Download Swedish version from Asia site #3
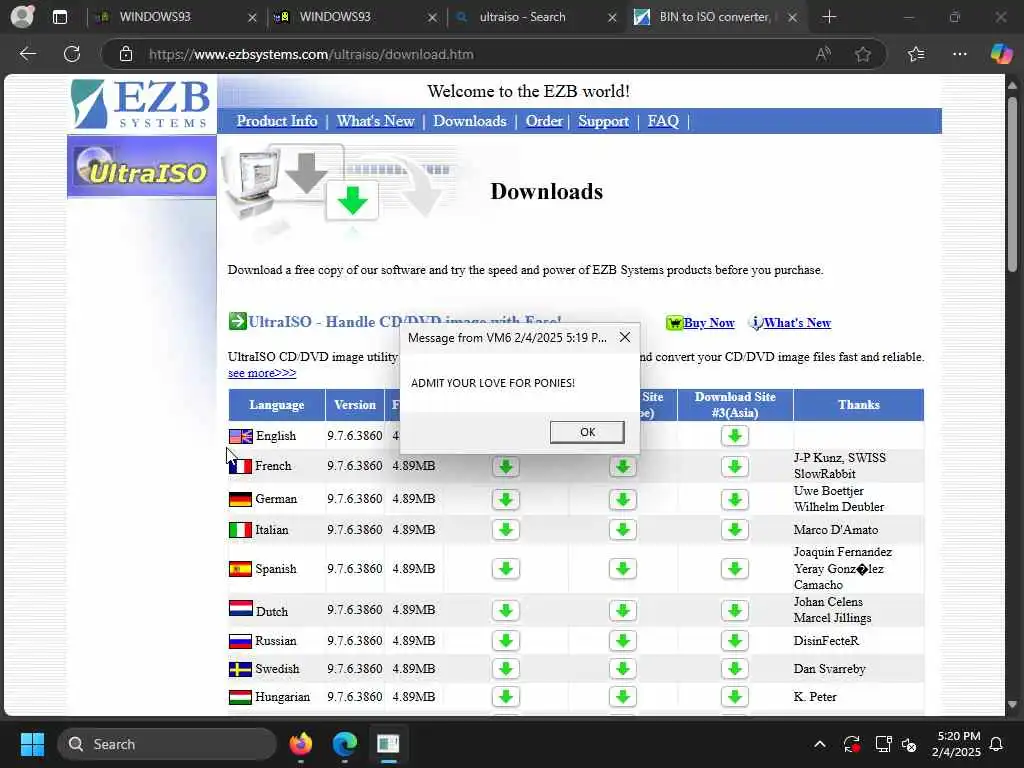 (x=735, y=669)
